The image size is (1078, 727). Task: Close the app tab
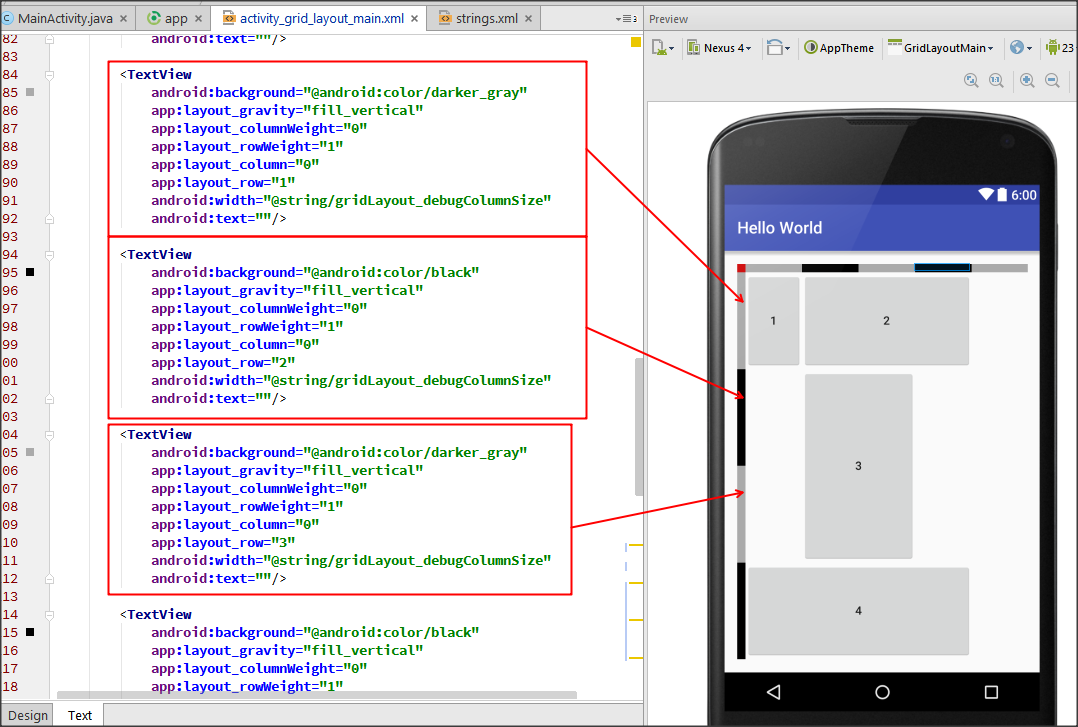point(199,19)
